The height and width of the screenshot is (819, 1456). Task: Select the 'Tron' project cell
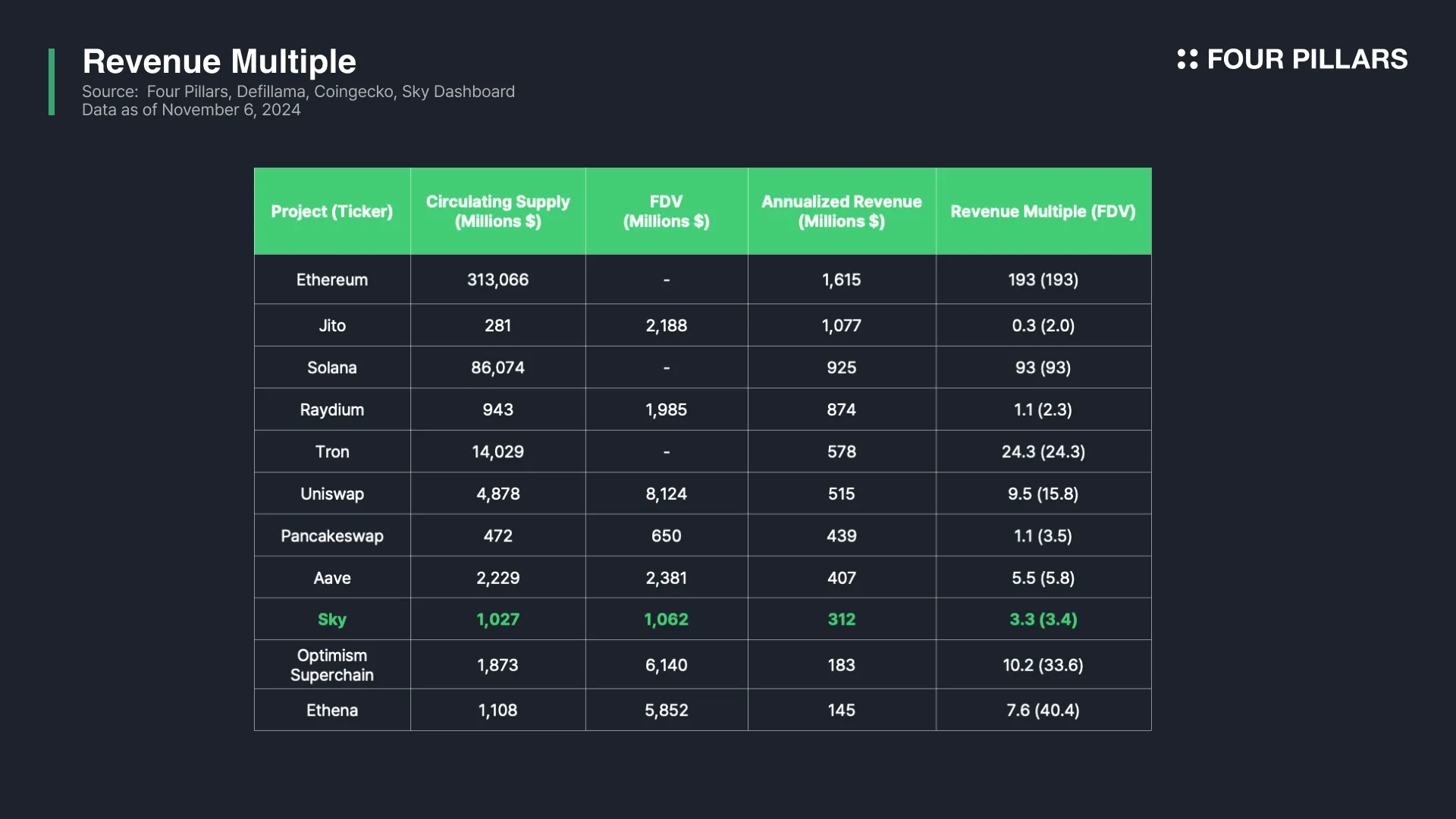click(x=332, y=452)
